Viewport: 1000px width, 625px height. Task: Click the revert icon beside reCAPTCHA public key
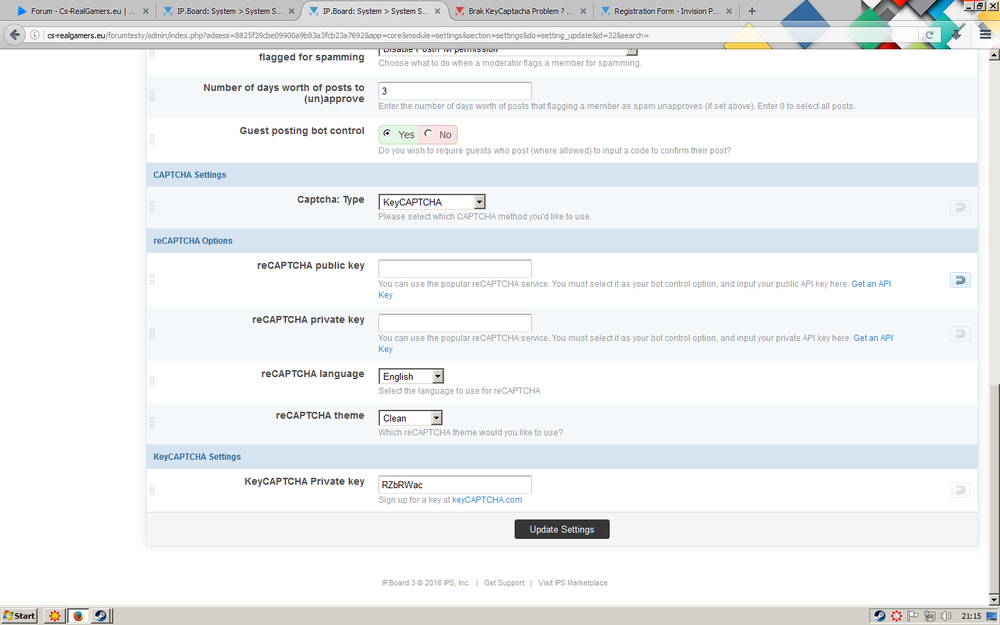point(960,281)
